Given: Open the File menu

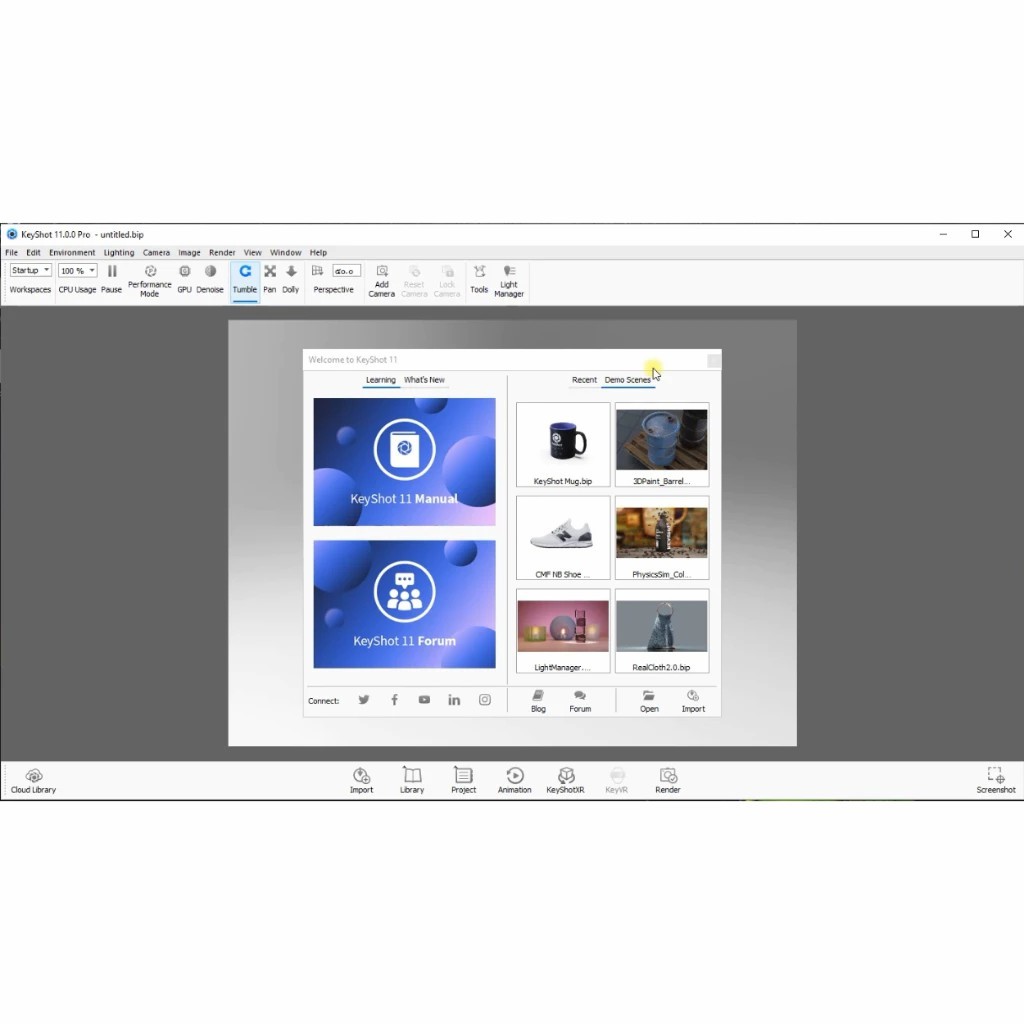Looking at the screenshot, I should pos(12,253).
